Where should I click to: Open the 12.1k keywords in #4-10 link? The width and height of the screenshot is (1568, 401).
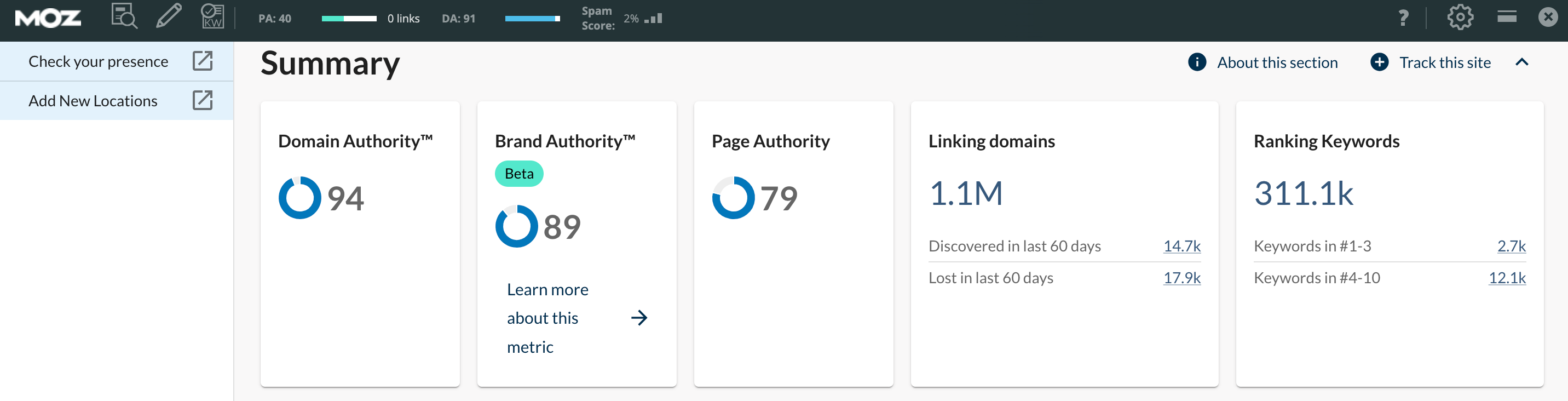tap(1507, 278)
